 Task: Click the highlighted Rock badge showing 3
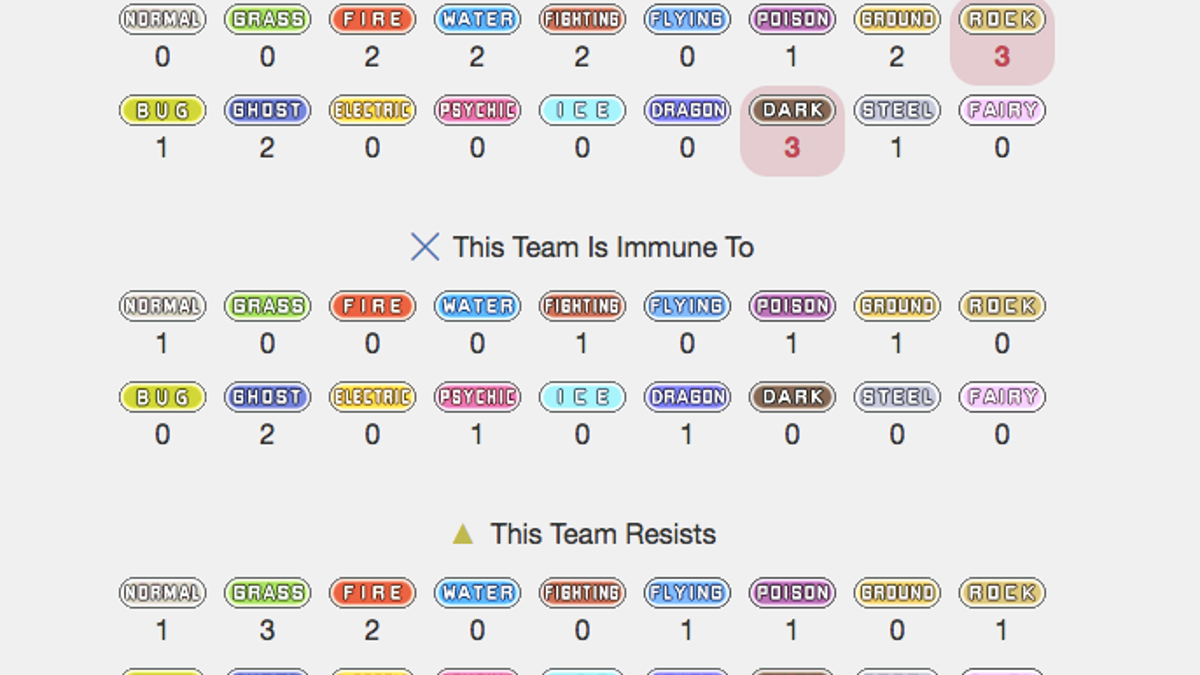click(x=1002, y=19)
